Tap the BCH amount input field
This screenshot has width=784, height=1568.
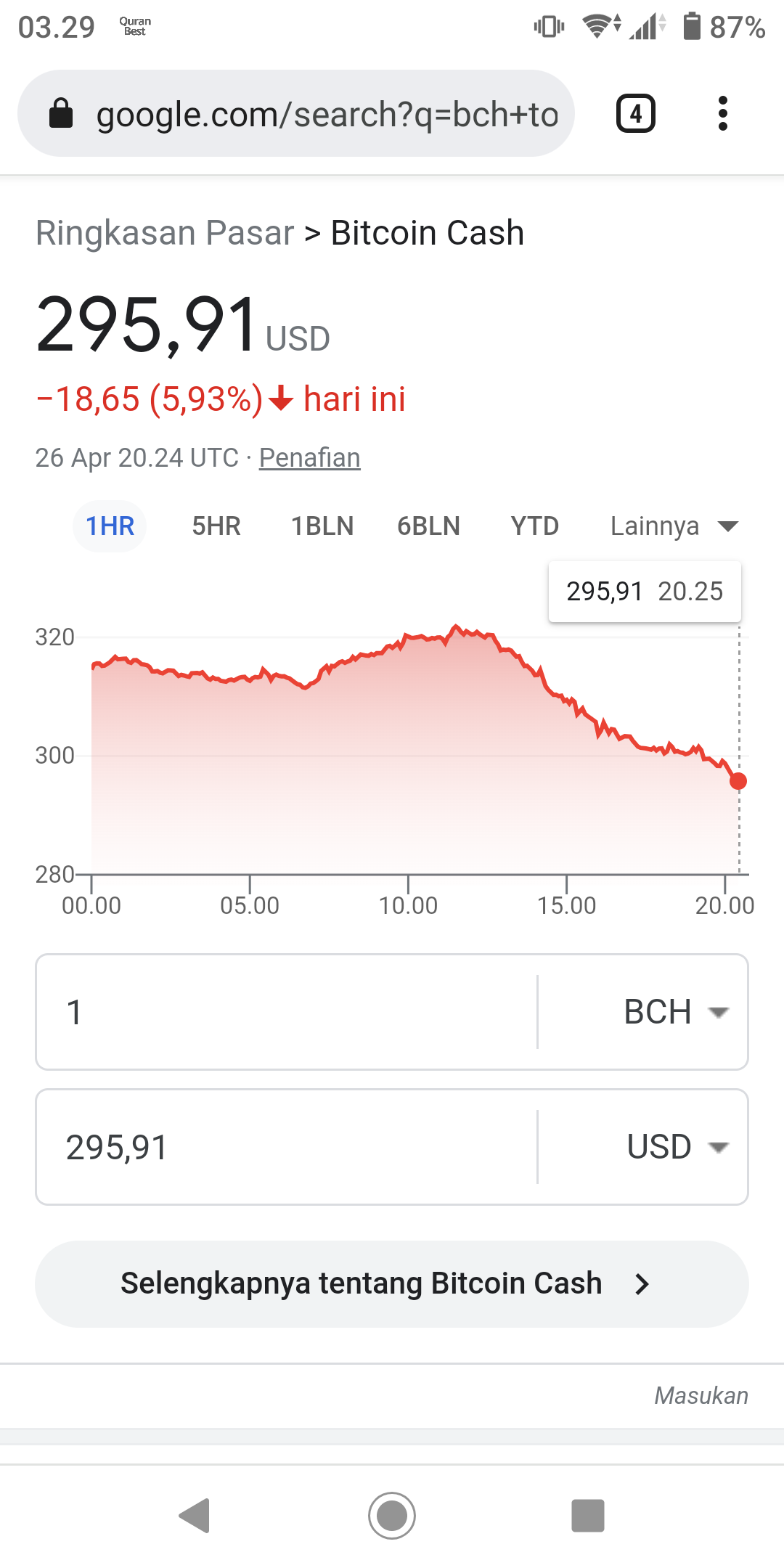coord(287,1012)
